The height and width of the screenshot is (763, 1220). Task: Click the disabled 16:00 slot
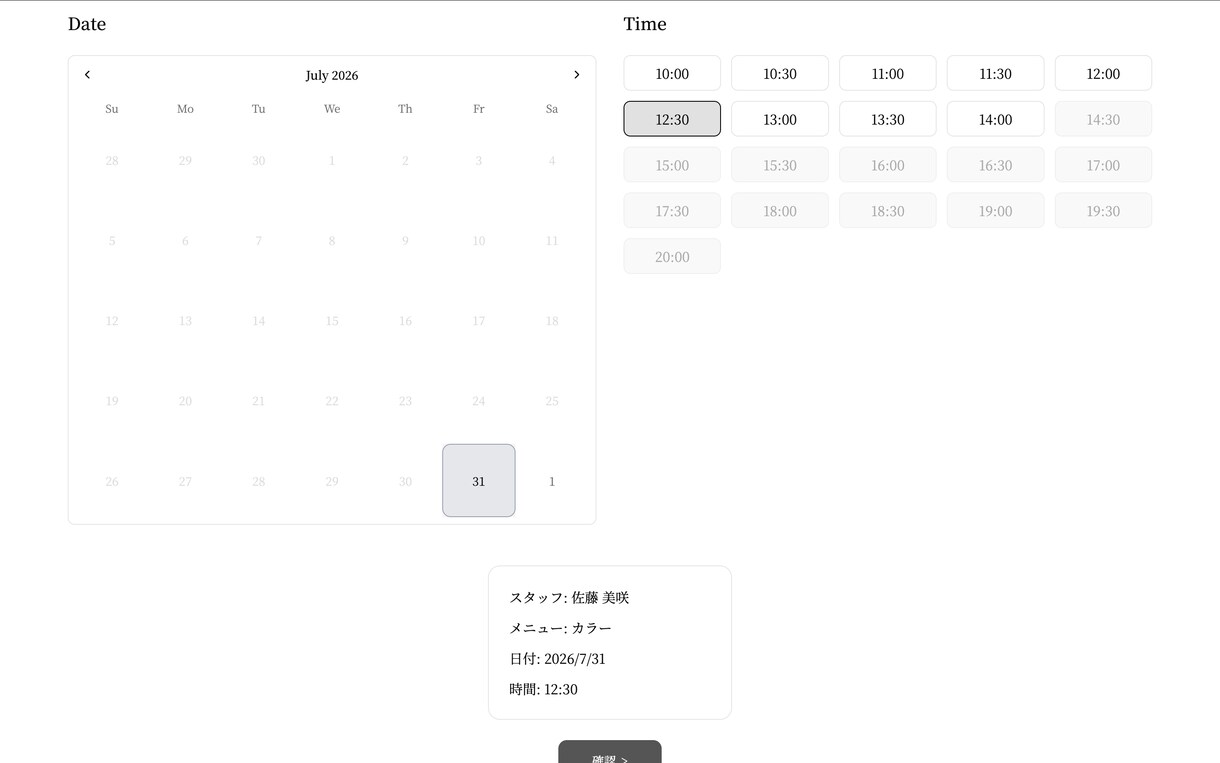coord(888,165)
